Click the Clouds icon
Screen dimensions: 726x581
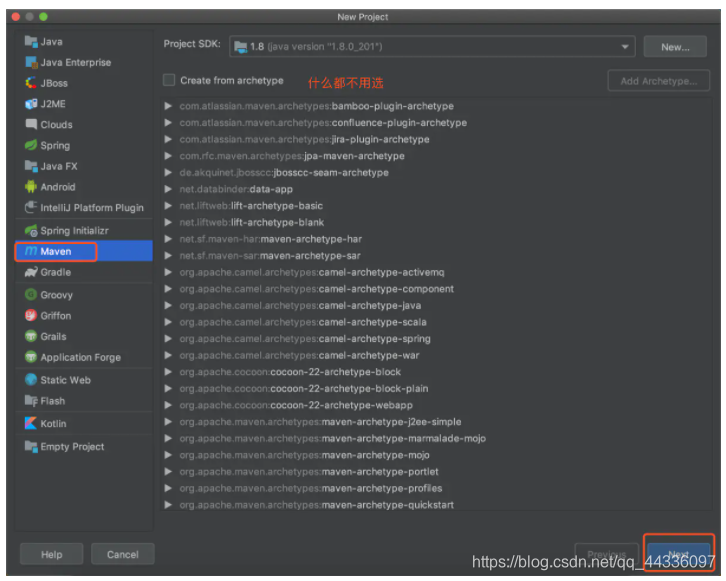[31, 124]
